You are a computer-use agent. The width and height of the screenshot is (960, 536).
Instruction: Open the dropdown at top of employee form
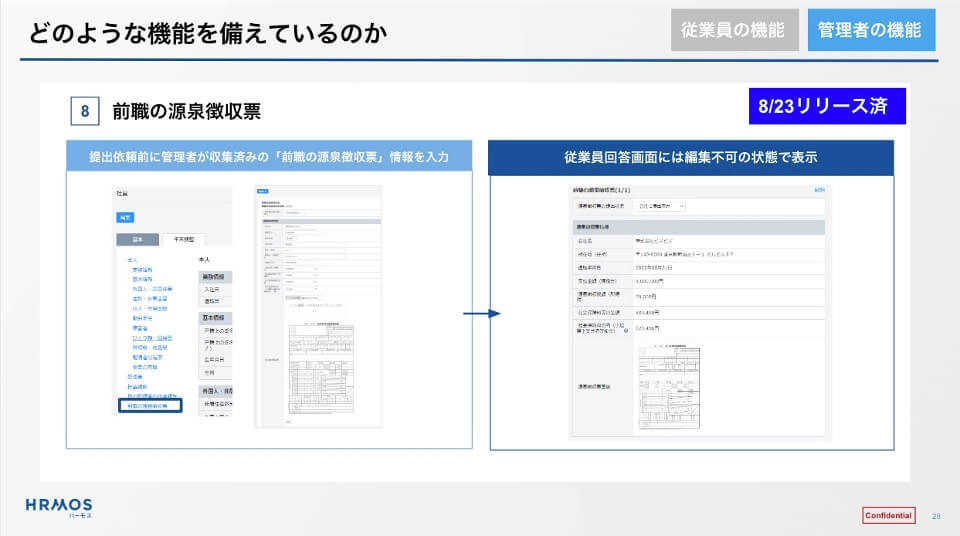(x=658, y=206)
